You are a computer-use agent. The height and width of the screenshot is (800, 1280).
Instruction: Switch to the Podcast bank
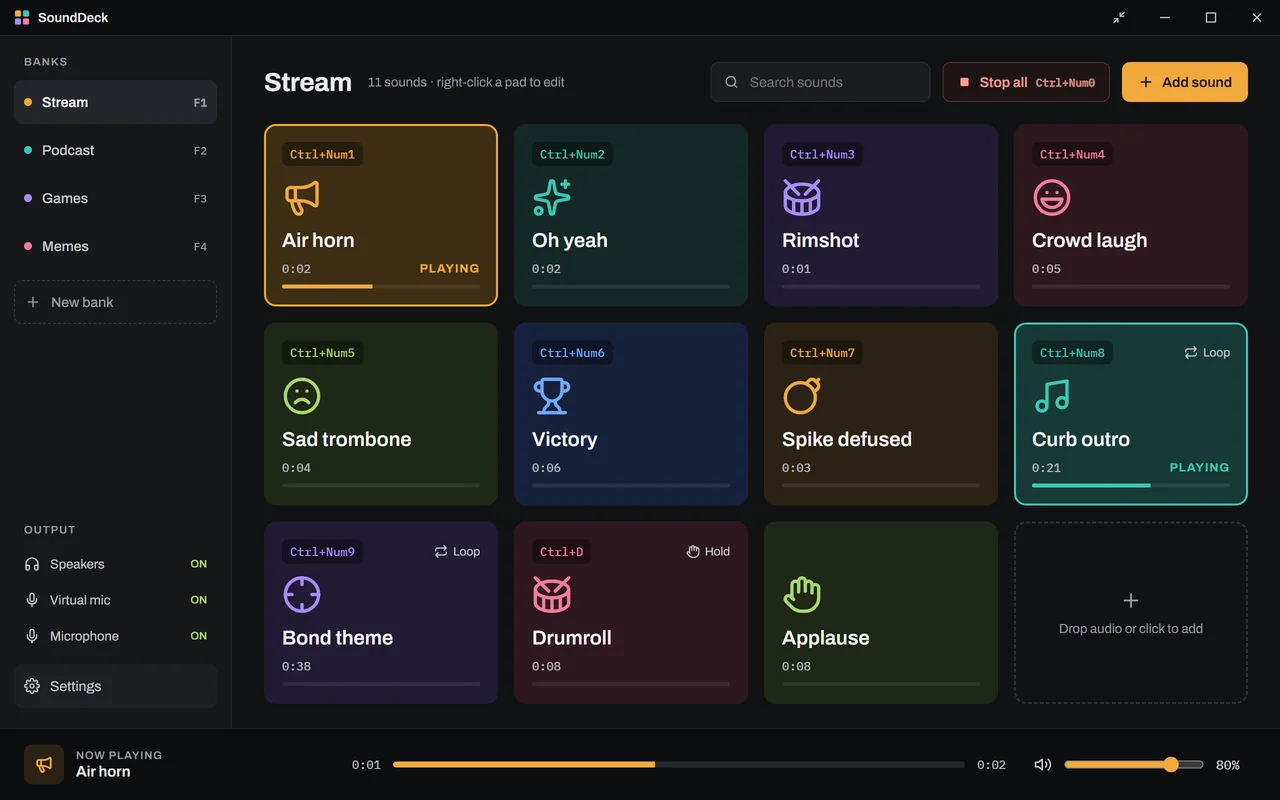pyautogui.click(x=115, y=150)
